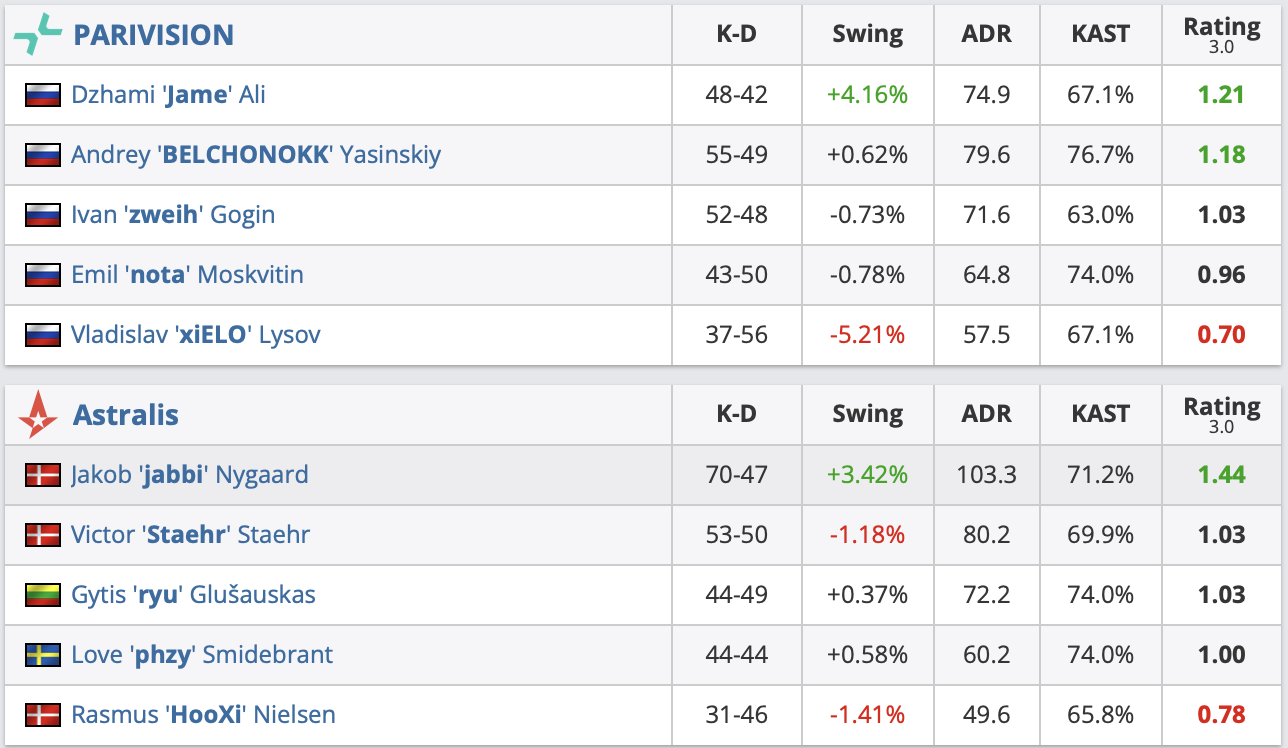Click the Swedish flag beside phzy
Viewport: 1288px width, 748px height.
point(43,655)
